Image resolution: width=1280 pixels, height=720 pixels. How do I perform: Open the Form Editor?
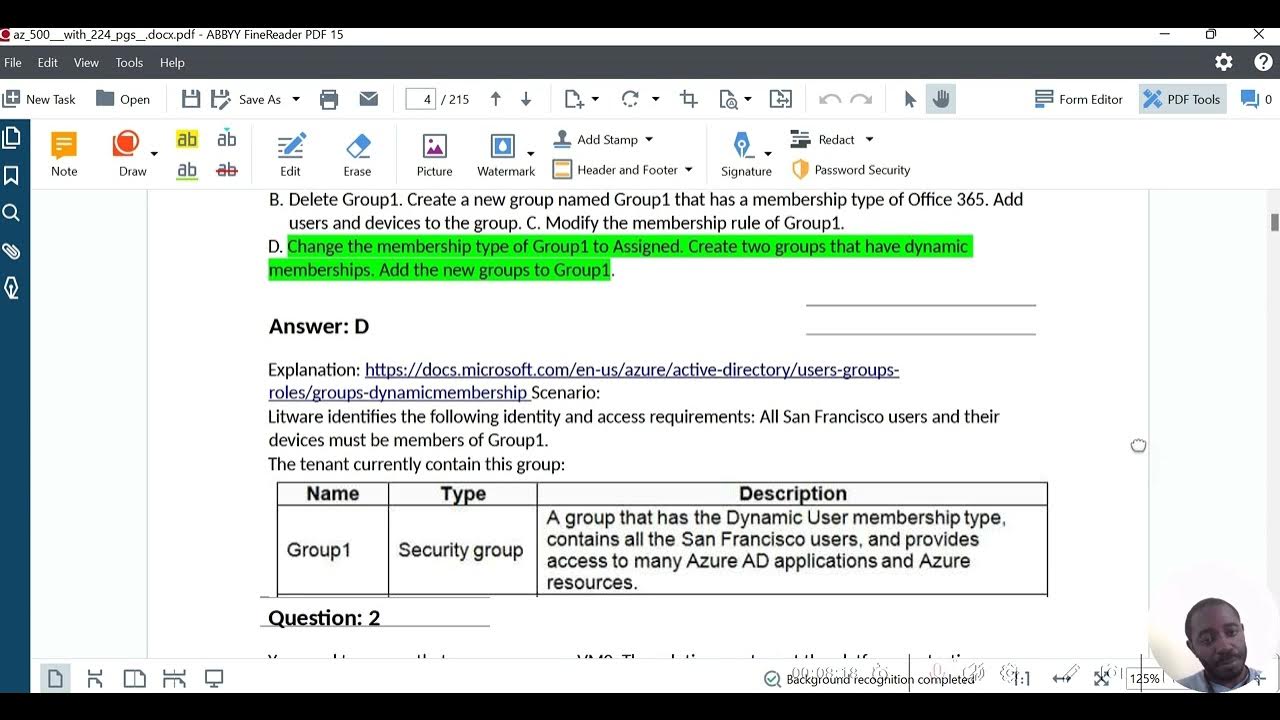pyautogui.click(x=1078, y=99)
